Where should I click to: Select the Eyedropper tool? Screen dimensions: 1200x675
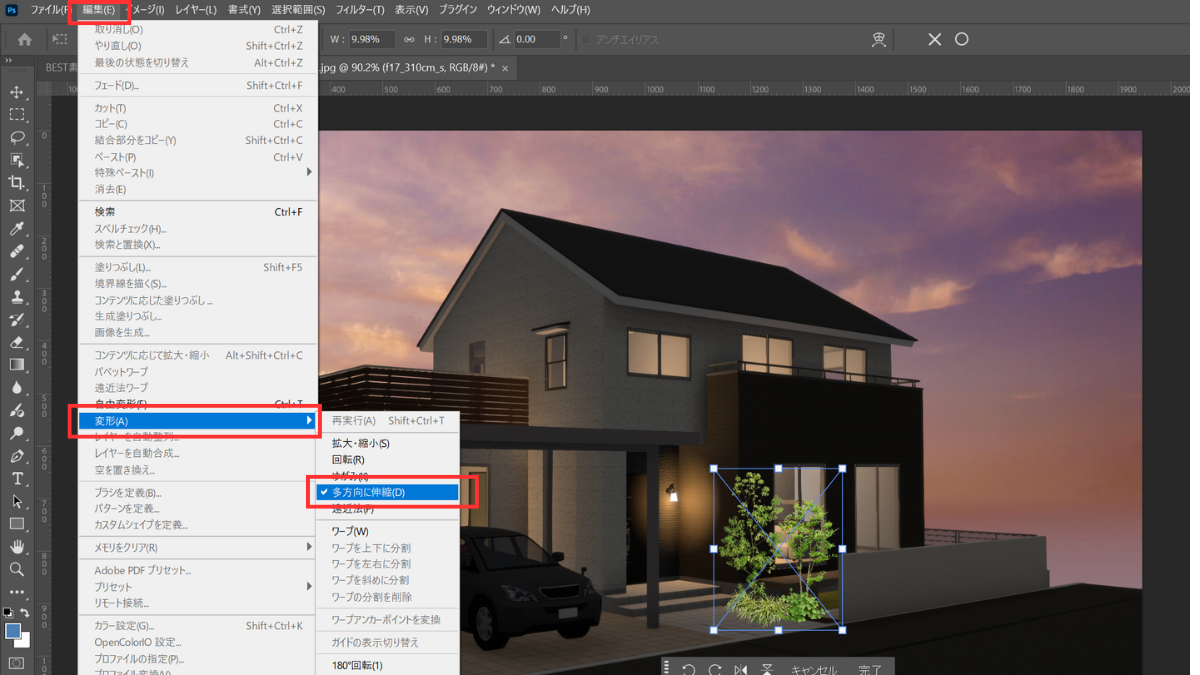[17, 229]
